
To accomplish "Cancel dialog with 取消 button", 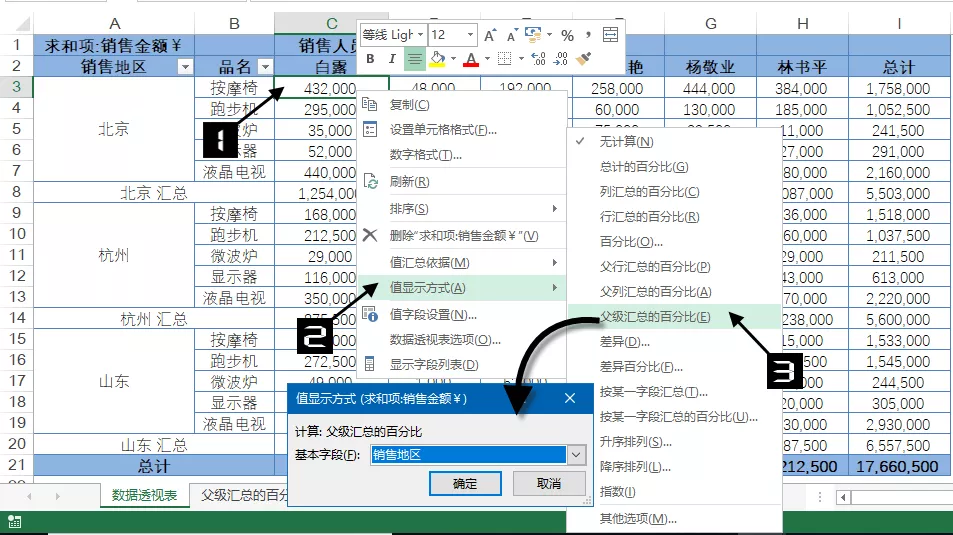I will (549, 483).
